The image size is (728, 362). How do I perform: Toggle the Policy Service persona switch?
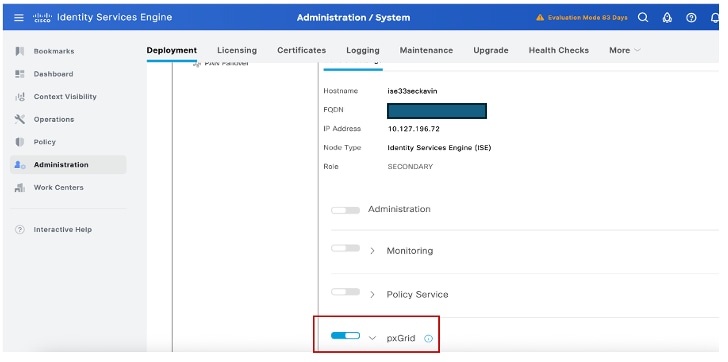pyautogui.click(x=345, y=292)
